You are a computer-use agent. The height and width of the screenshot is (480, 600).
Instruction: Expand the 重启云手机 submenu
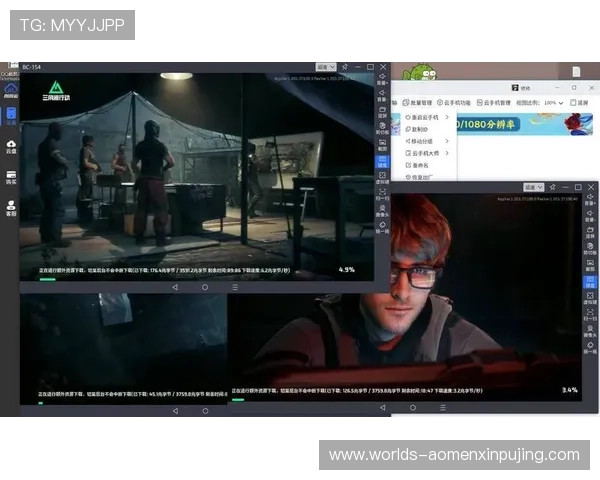pos(428,117)
